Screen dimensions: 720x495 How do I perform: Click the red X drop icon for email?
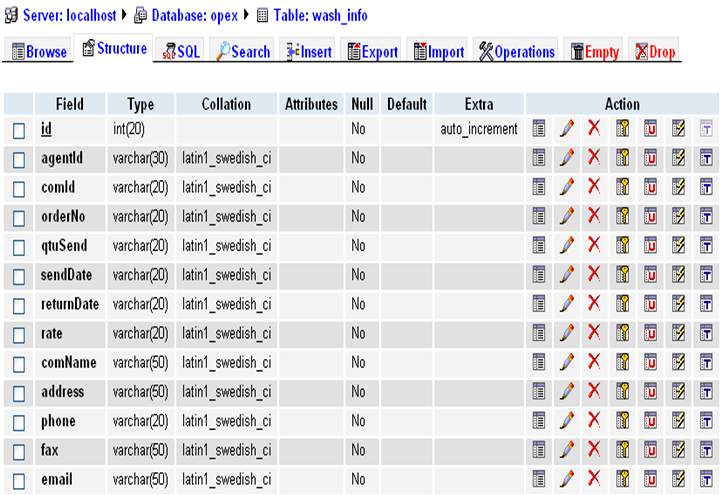point(593,481)
